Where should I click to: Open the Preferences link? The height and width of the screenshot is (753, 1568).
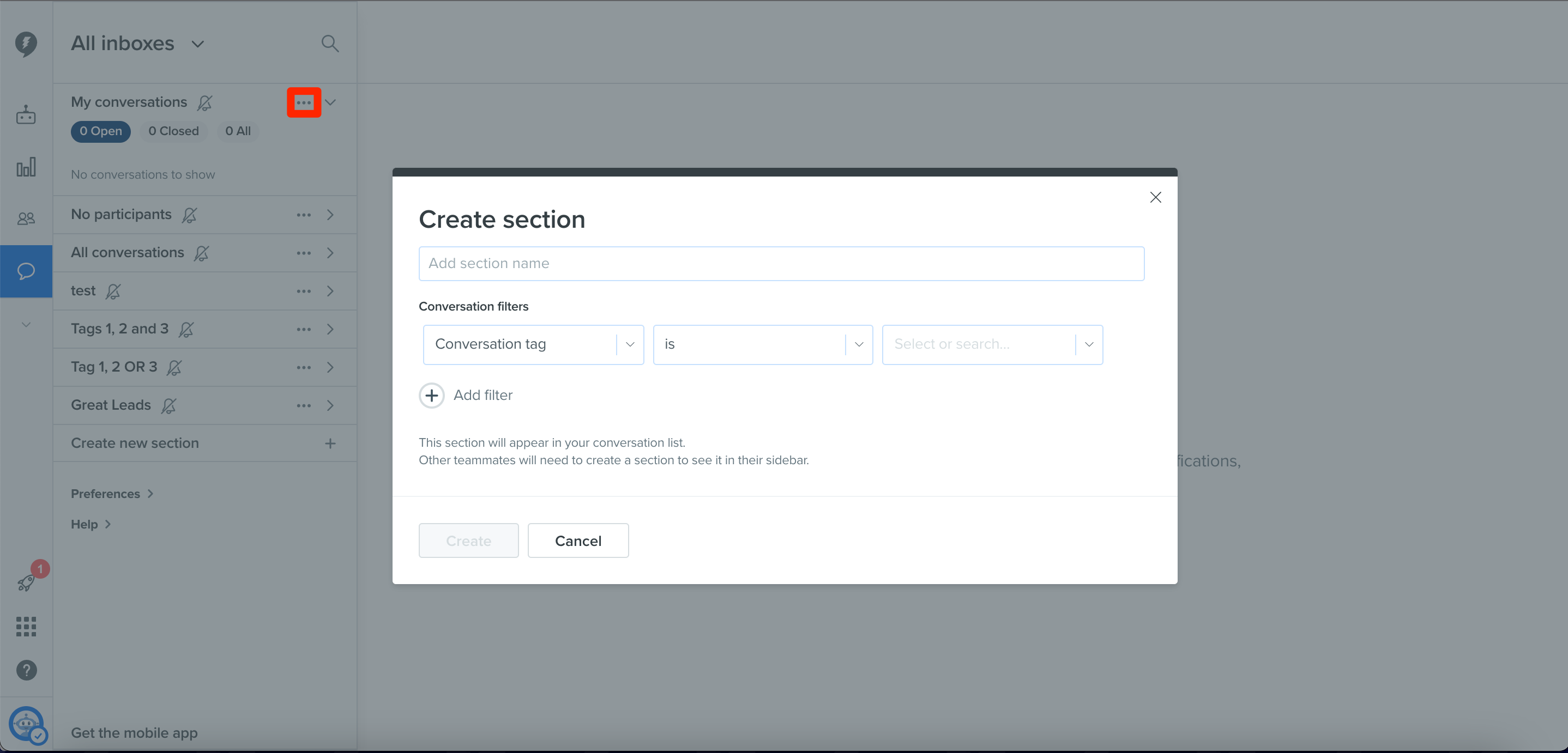[112, 494]
